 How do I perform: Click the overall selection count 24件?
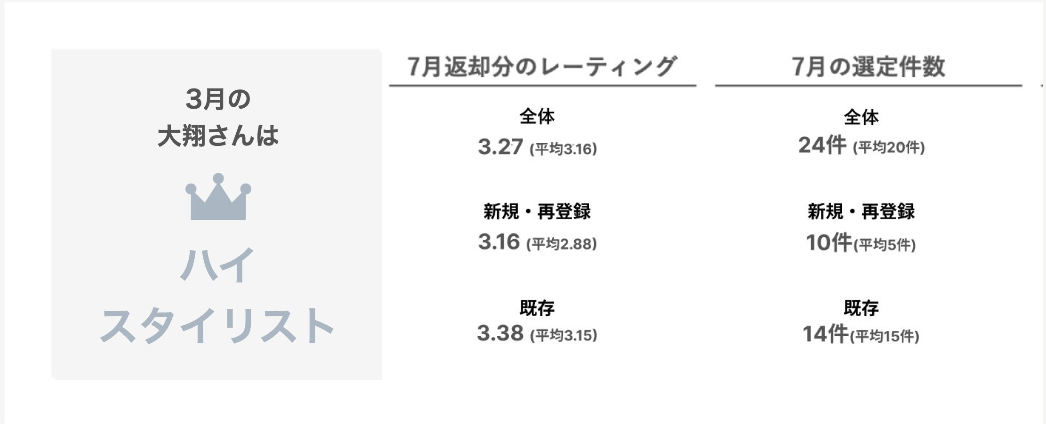coord(822,147)
